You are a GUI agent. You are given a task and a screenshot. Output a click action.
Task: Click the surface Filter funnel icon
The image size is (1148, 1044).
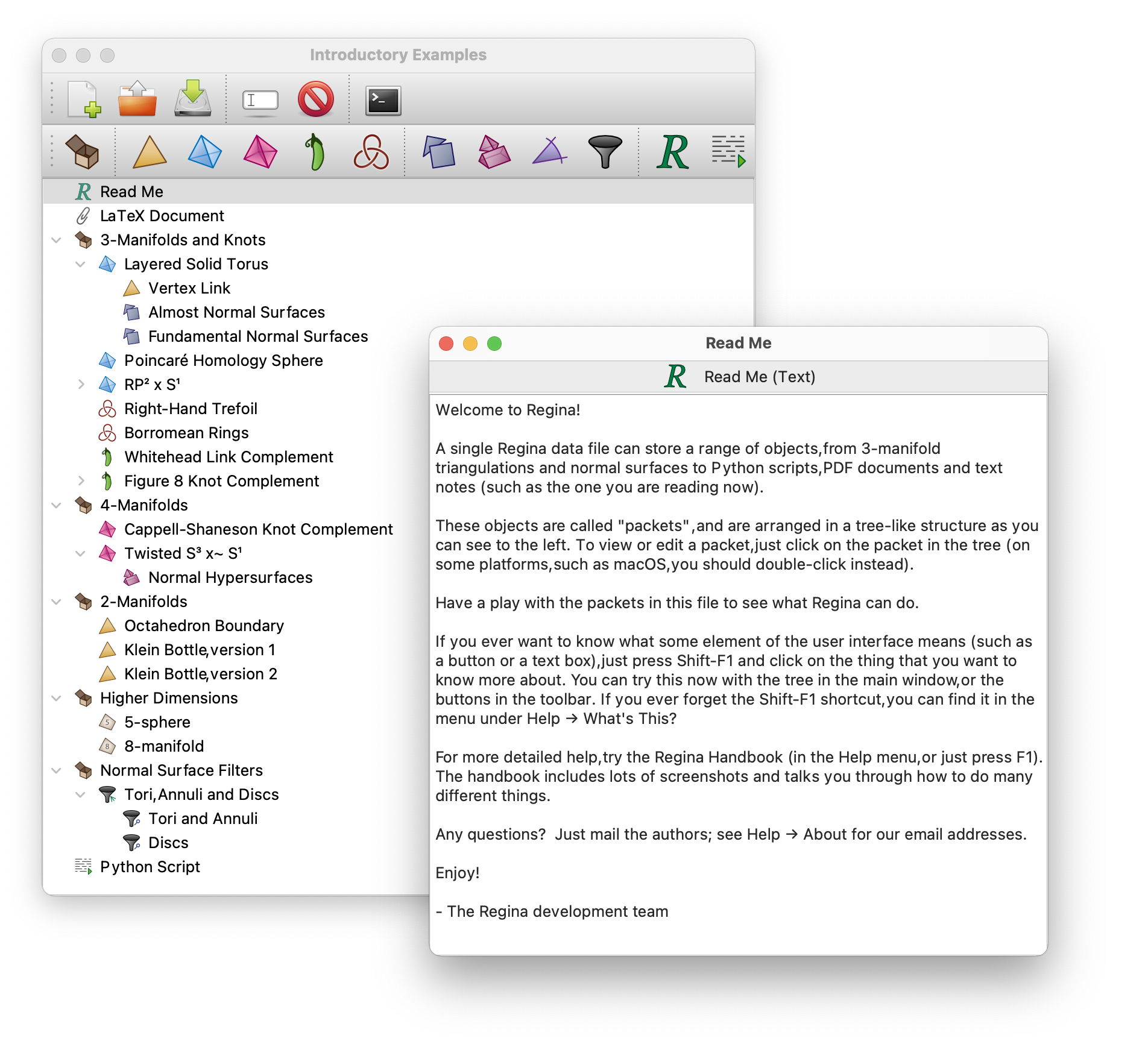point(605,152)
